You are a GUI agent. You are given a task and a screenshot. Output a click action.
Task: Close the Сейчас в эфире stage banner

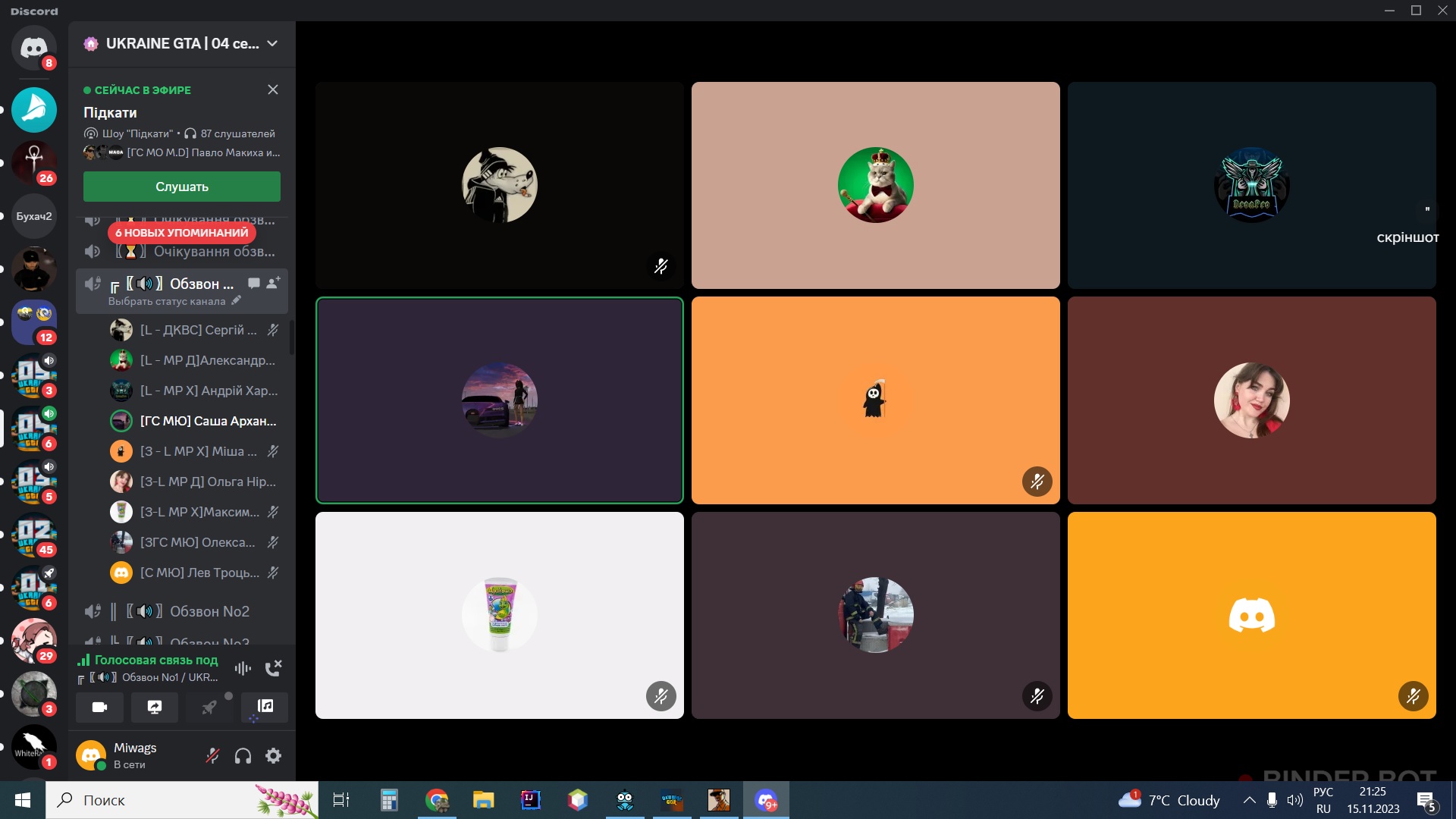pos(273,89)
